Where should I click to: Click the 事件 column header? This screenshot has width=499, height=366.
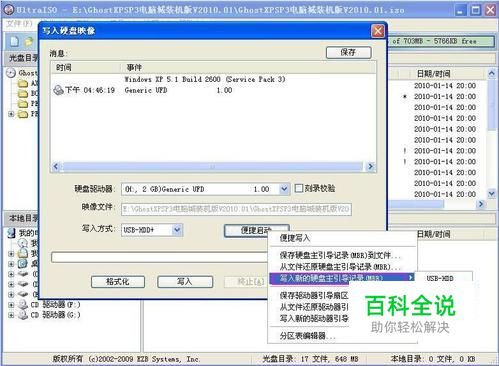click(x=248, y=68)
